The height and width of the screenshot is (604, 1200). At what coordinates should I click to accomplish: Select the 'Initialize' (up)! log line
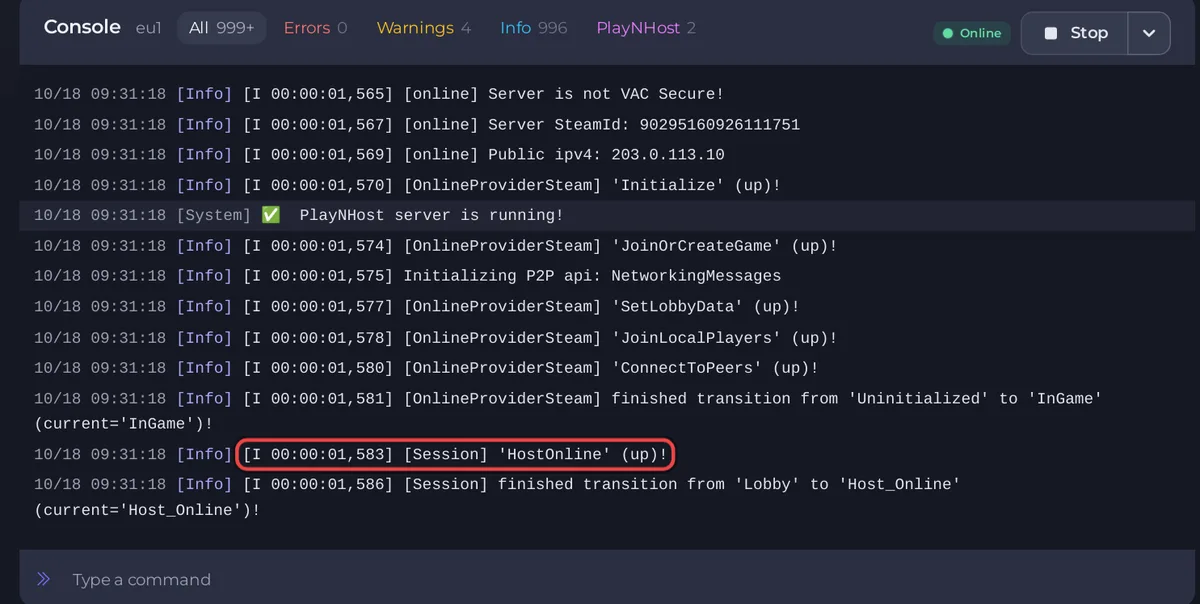407,185
